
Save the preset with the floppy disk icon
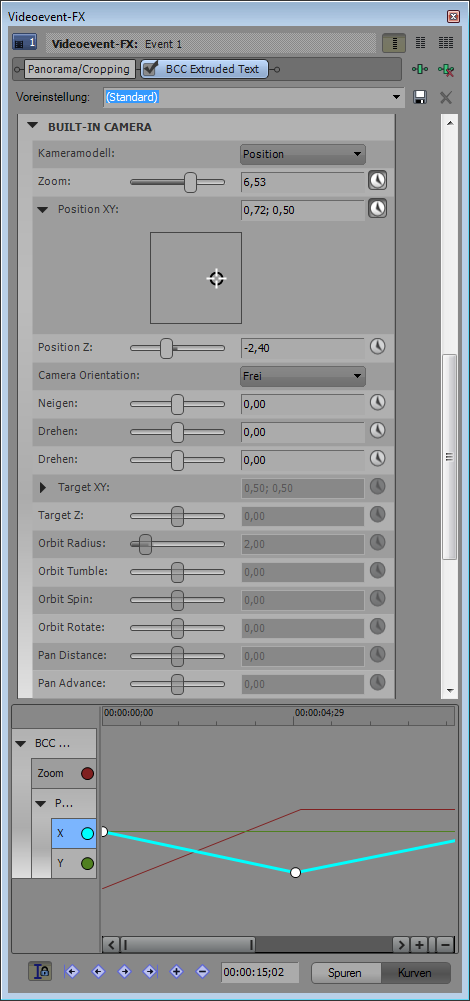coord(420,98)
